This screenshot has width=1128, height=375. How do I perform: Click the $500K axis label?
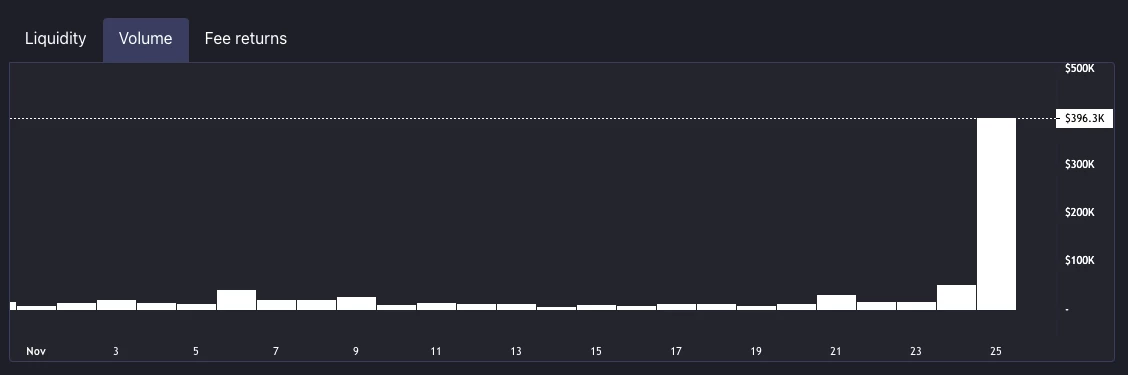click(x=1079, y=68)
